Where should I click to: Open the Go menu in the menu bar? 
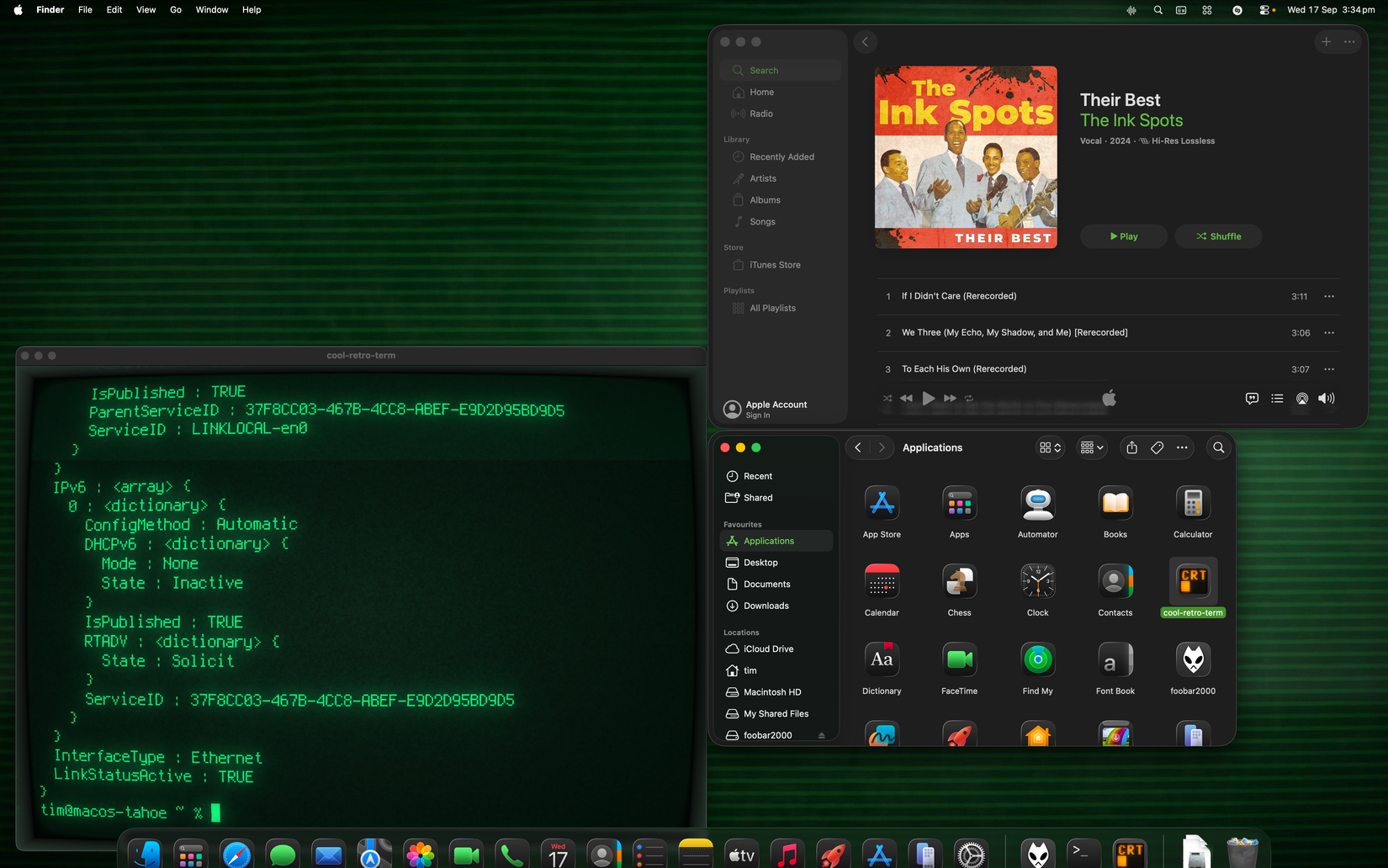click(175, 9)
